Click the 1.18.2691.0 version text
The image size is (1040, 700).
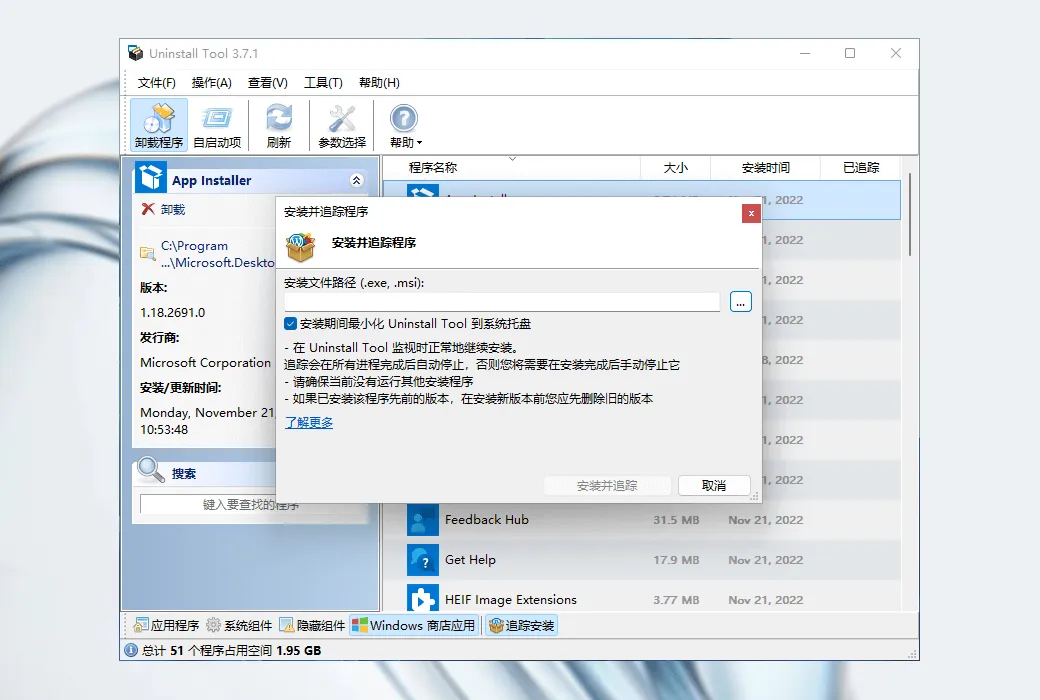pyautogui.click(x=172, y=313)
